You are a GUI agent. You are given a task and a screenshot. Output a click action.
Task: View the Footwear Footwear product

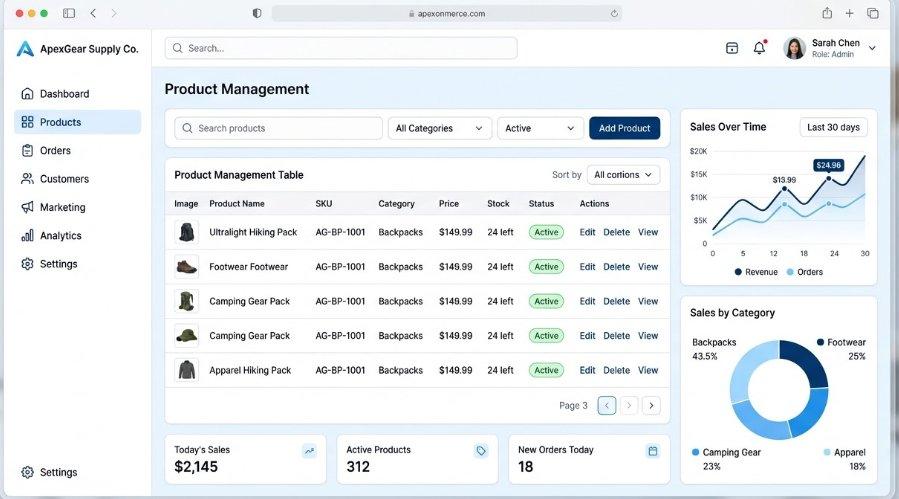648,267
